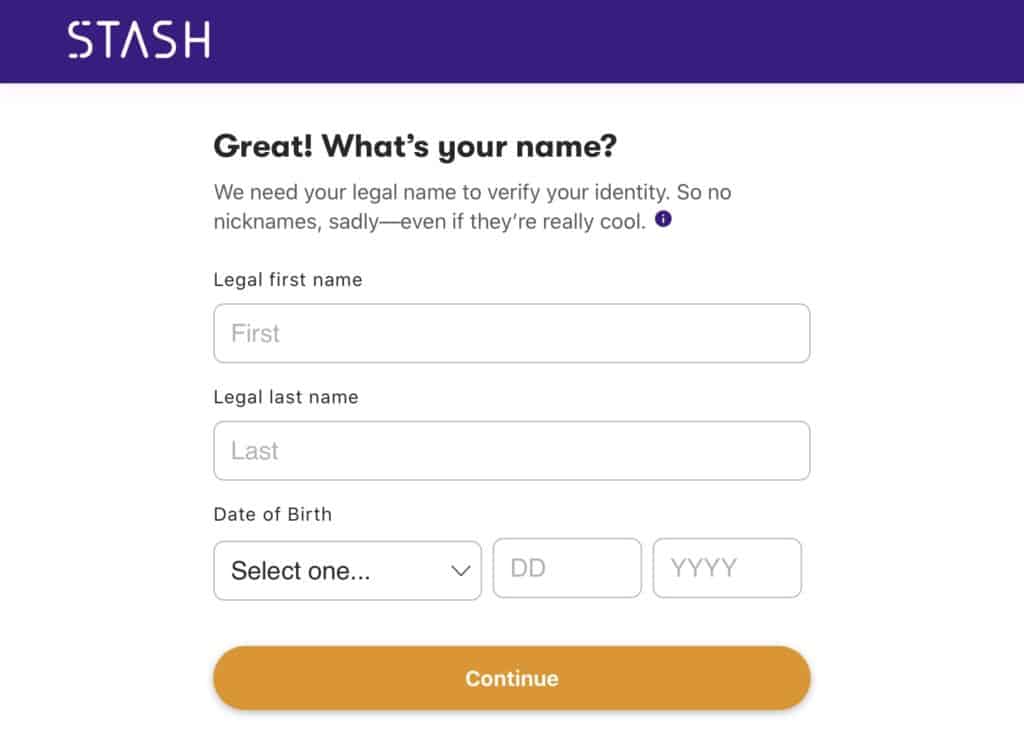
Task: Click the 'nicknames, sadly' text line
Action: point(430,221)
